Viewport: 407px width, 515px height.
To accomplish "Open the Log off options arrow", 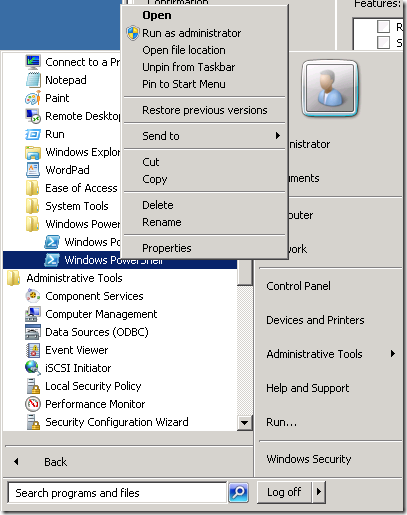I will pyautogui.click(x=319, y=492).
